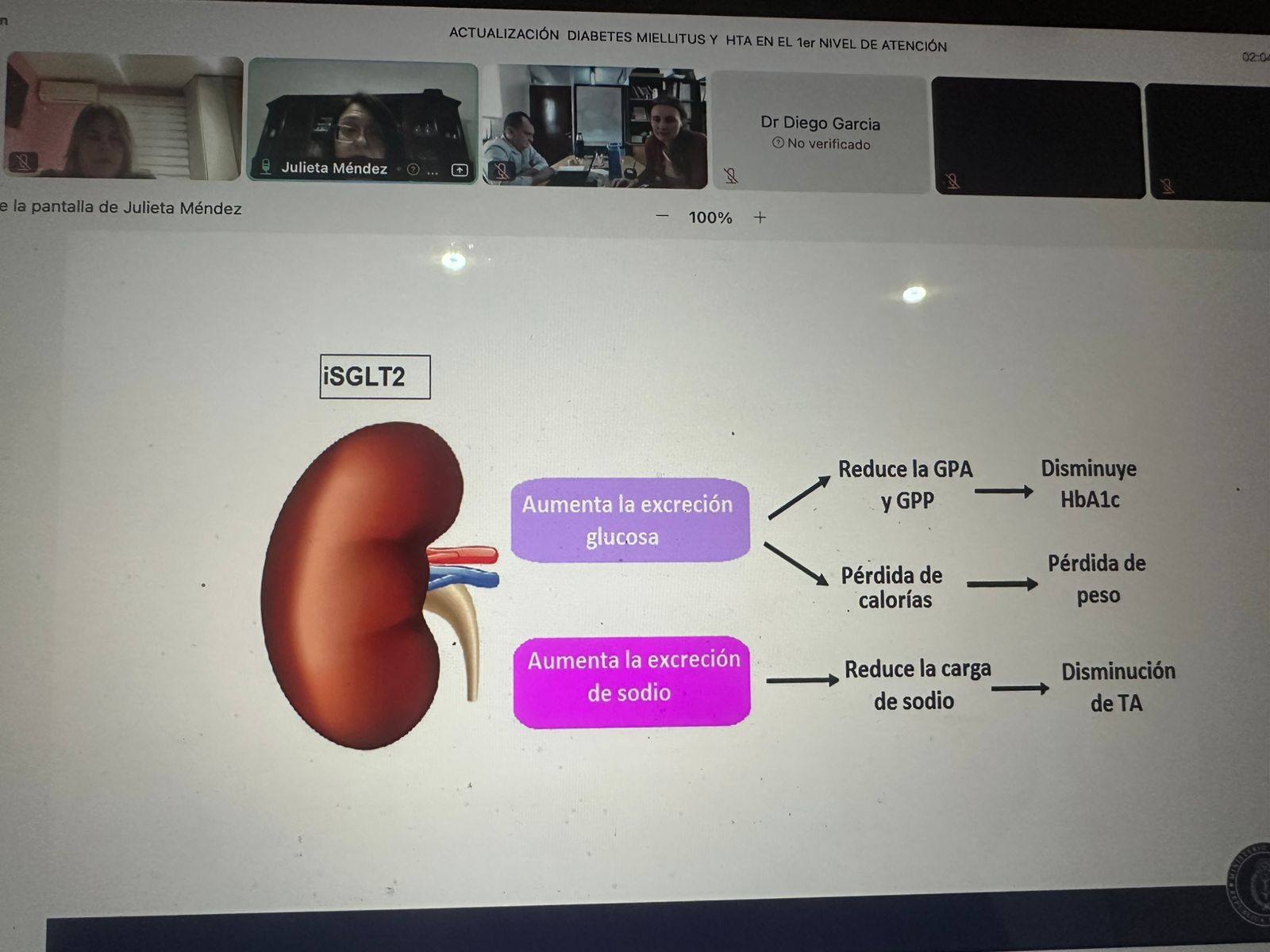Select the Julieta Méndez video thumbnail

pos(363,119)
